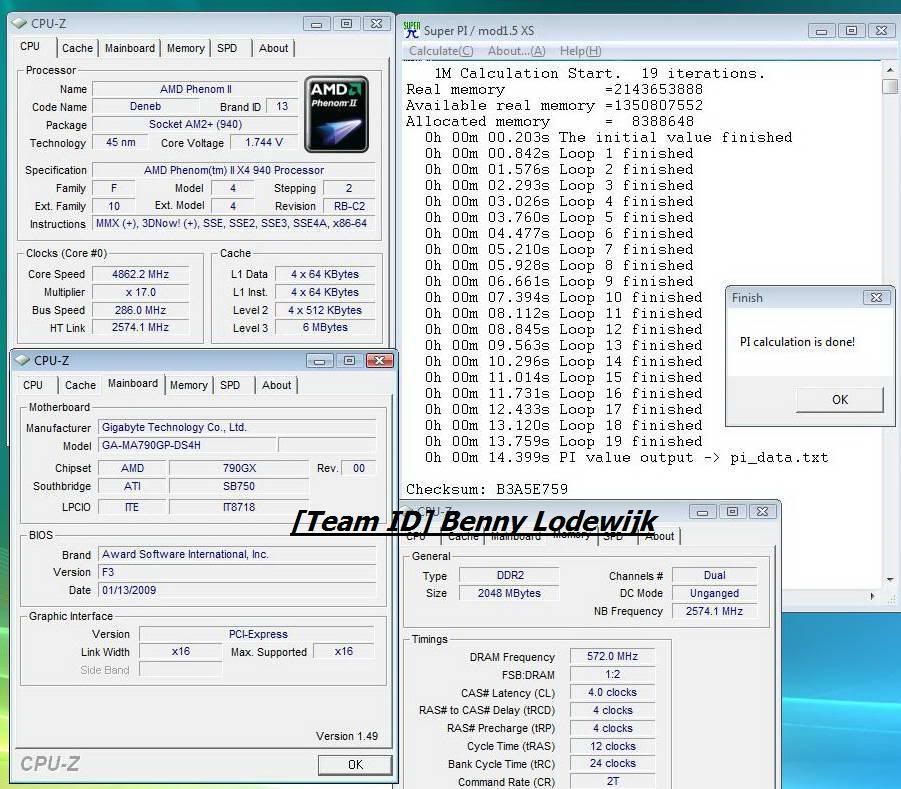Click the LPCIO value IT8718

(238, 507)
